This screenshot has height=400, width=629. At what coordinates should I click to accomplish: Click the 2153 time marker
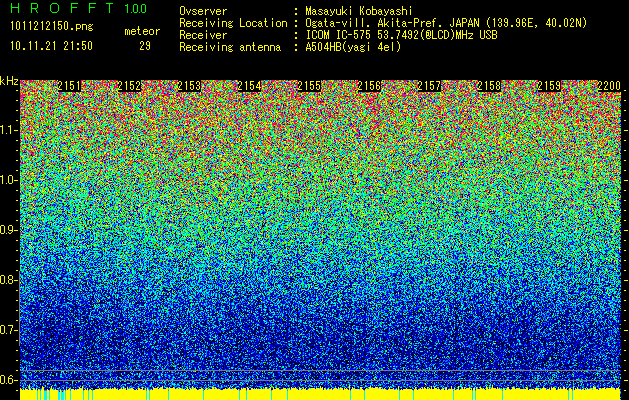coord(189,86)
